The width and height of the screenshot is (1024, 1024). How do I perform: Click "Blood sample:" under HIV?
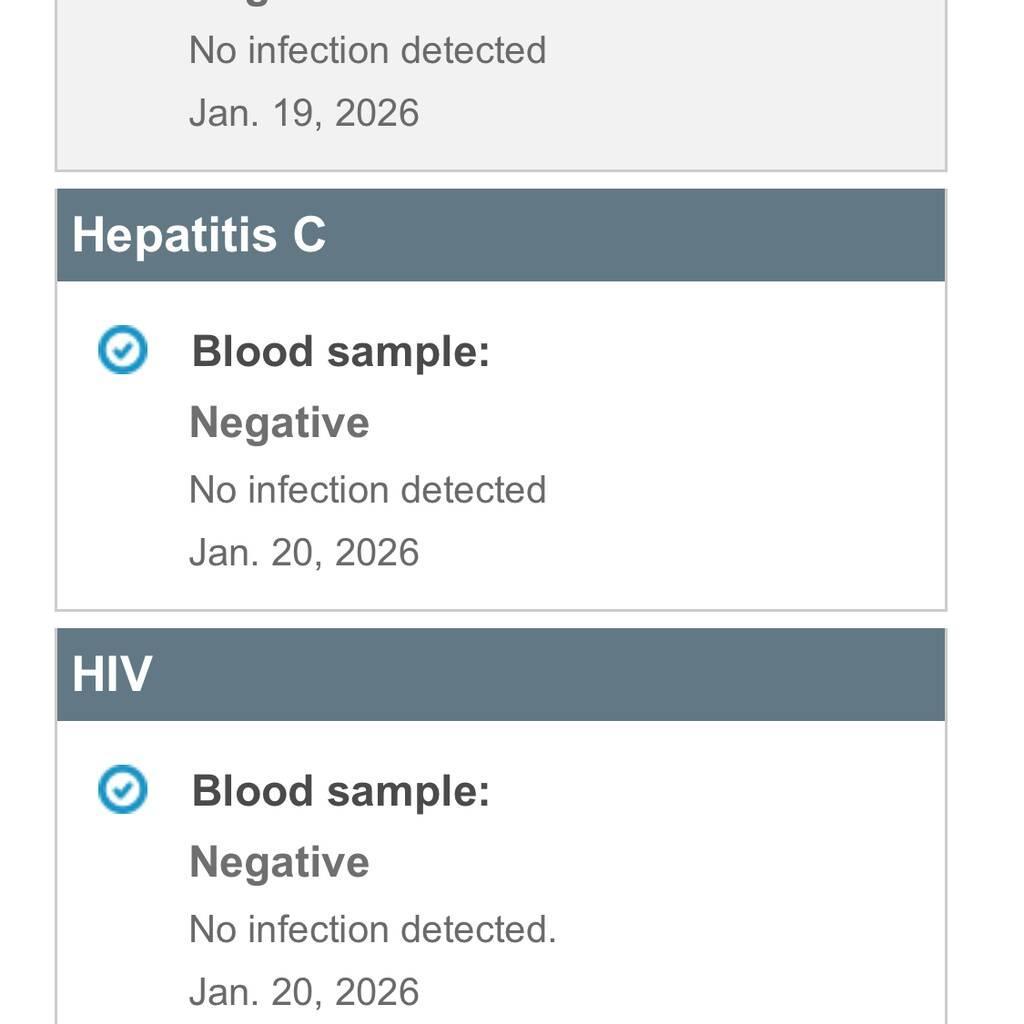tap(341, 791)
